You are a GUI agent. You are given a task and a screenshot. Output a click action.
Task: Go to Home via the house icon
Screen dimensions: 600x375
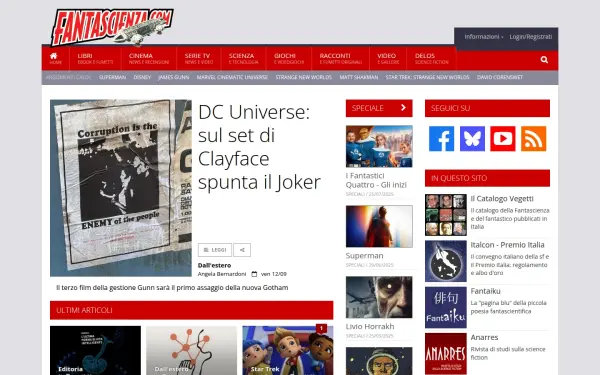tap(54, 56)
